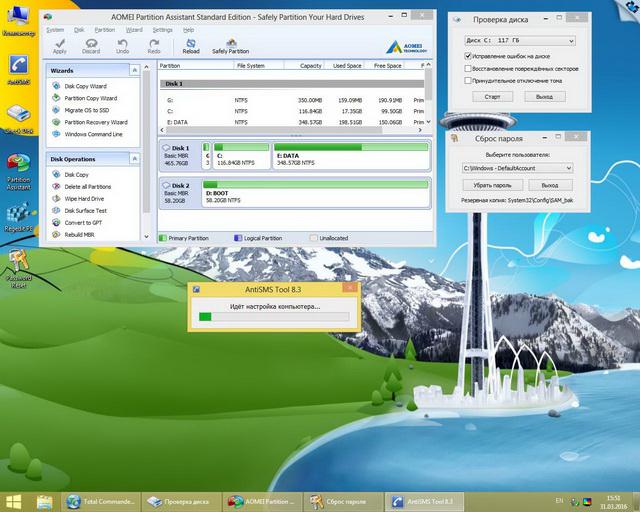
Task: Open the System menu
Action: [x=55, y=30]
